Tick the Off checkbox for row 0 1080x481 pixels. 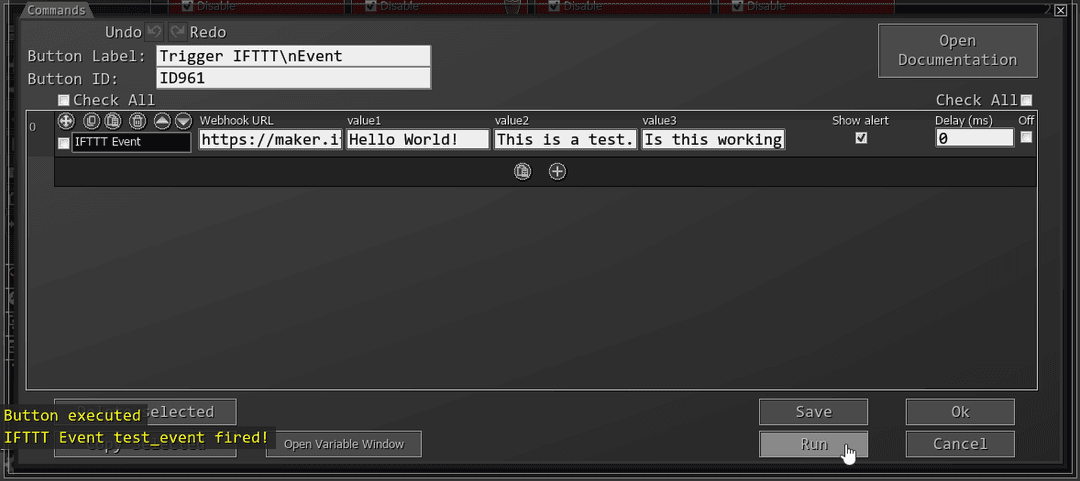[1026, 137]
